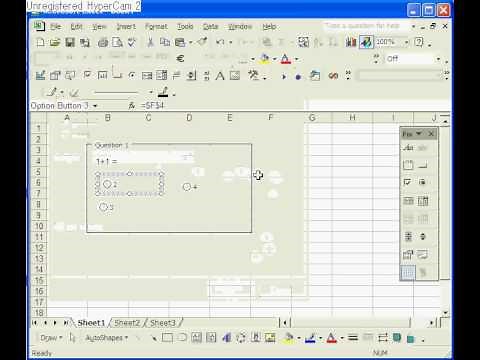Click the 3-D Style icon
Image resolution: width=480 pixels, height=360 pixels.
(x=411, y=339)
